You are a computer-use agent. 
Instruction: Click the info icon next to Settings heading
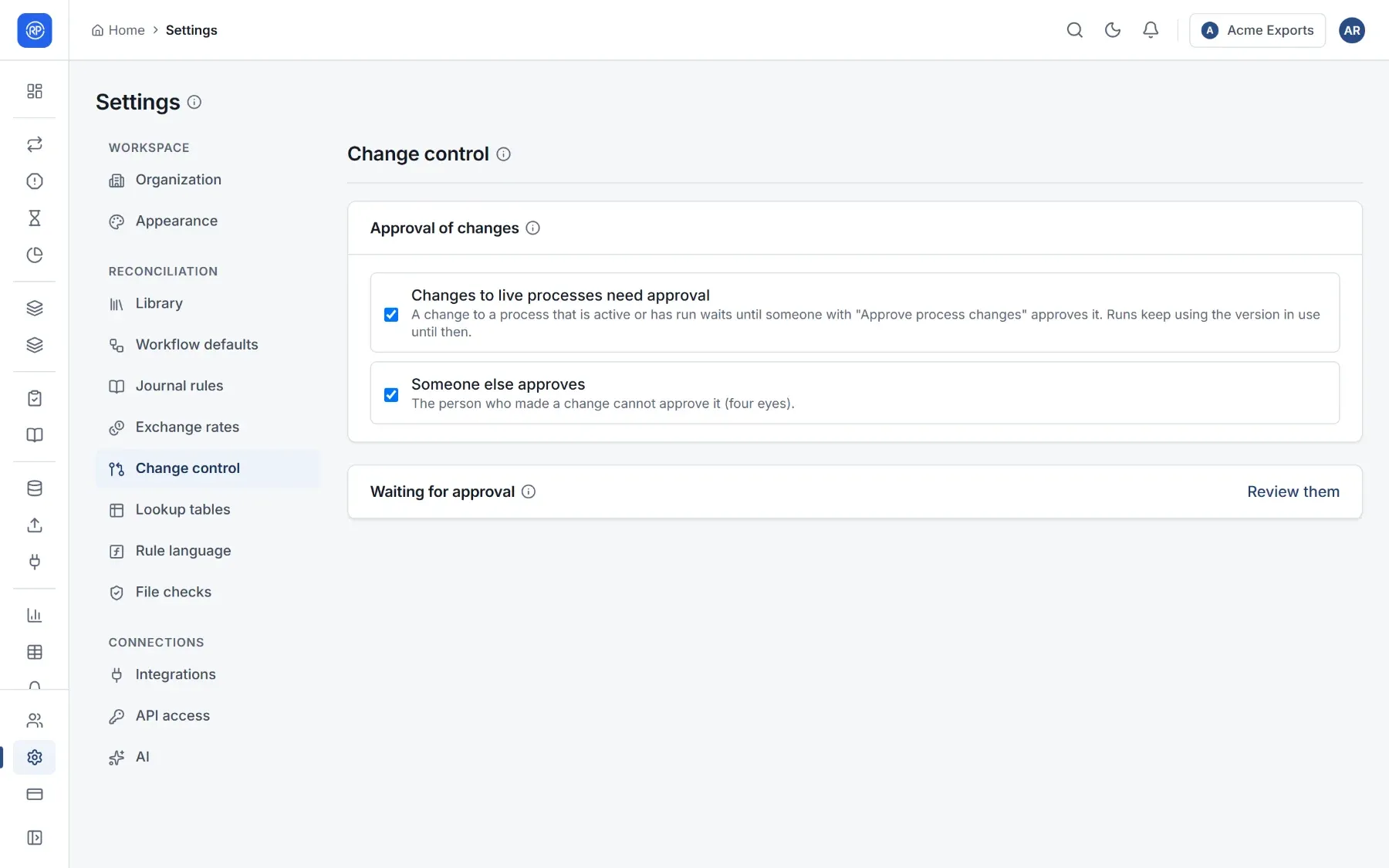(x=194, y=102)
